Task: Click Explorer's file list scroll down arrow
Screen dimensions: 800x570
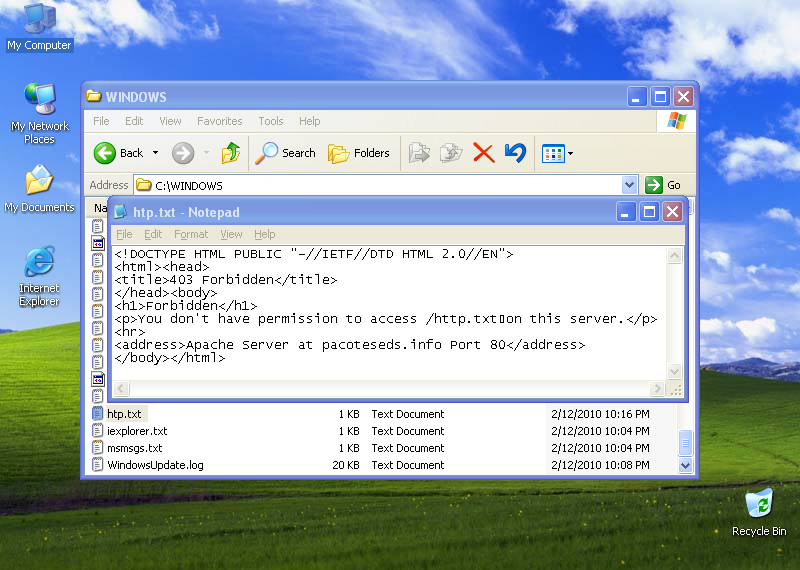Action: click(x=685, y=465)
